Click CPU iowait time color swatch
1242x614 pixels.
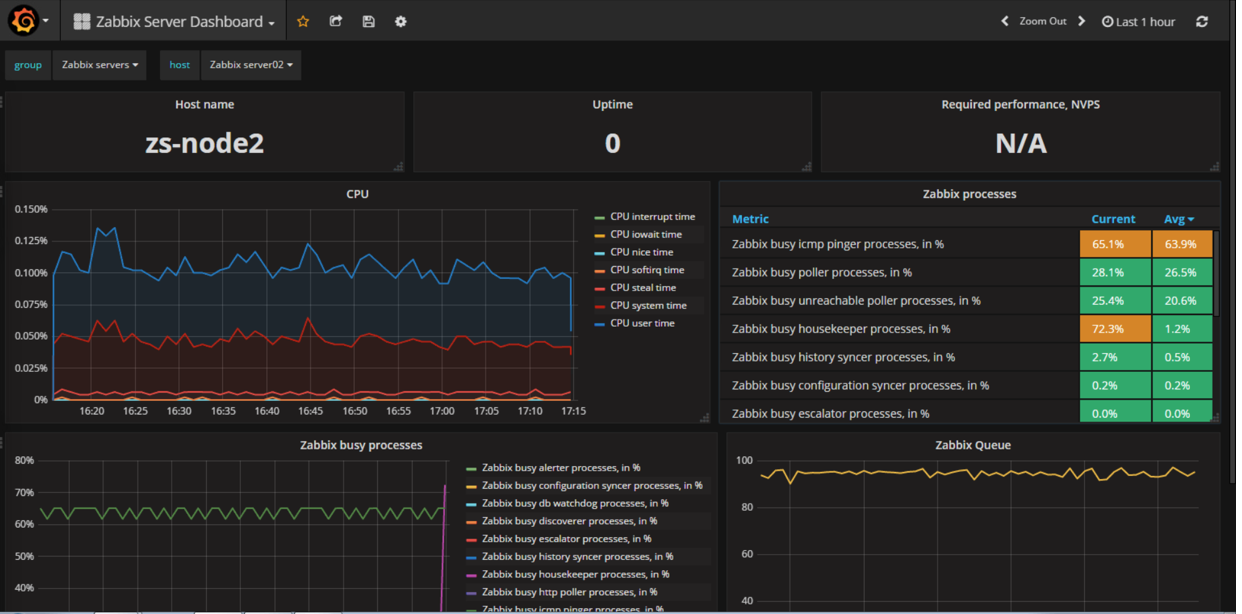tap(600, 235)
